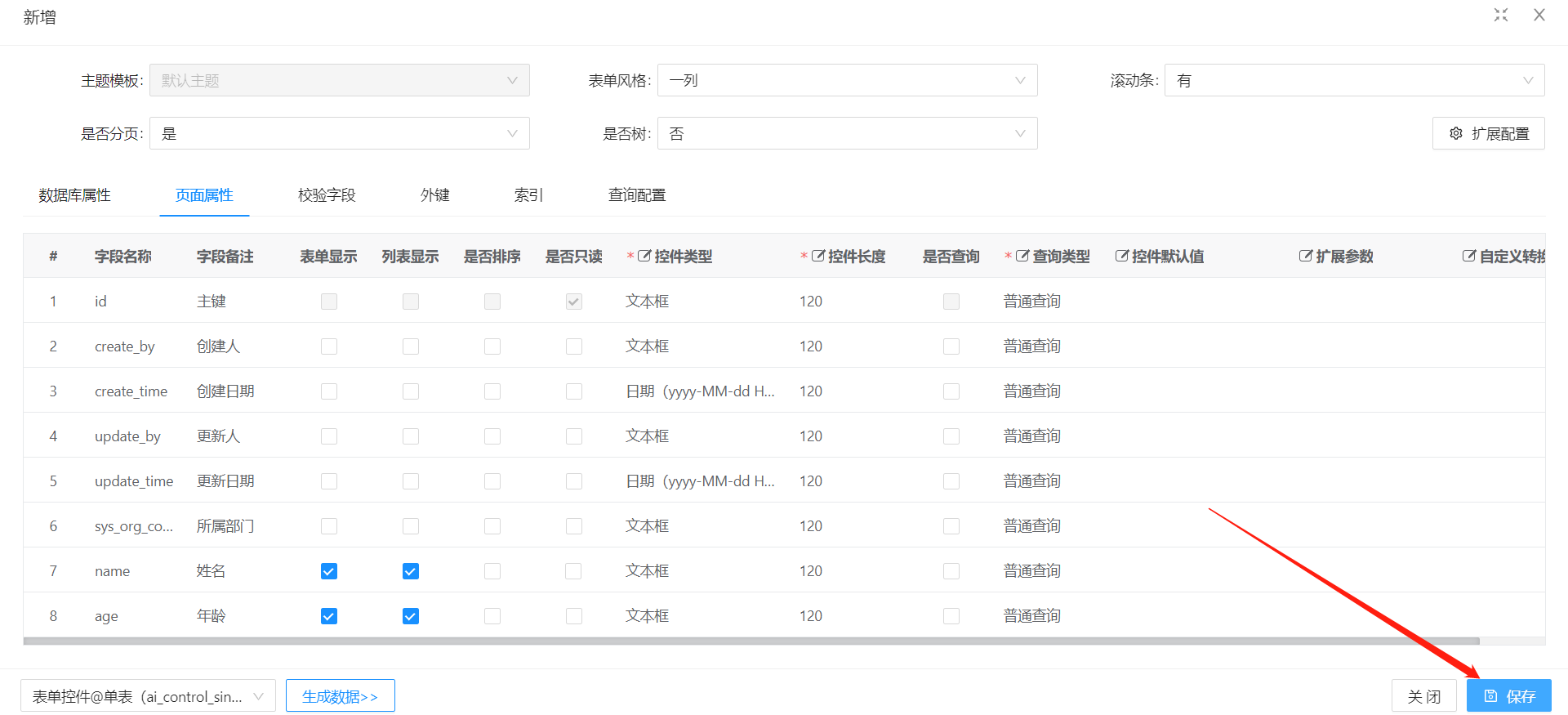
Task: Enable 是否查询 checkbox for create_by row
Action: pos(951,346)
